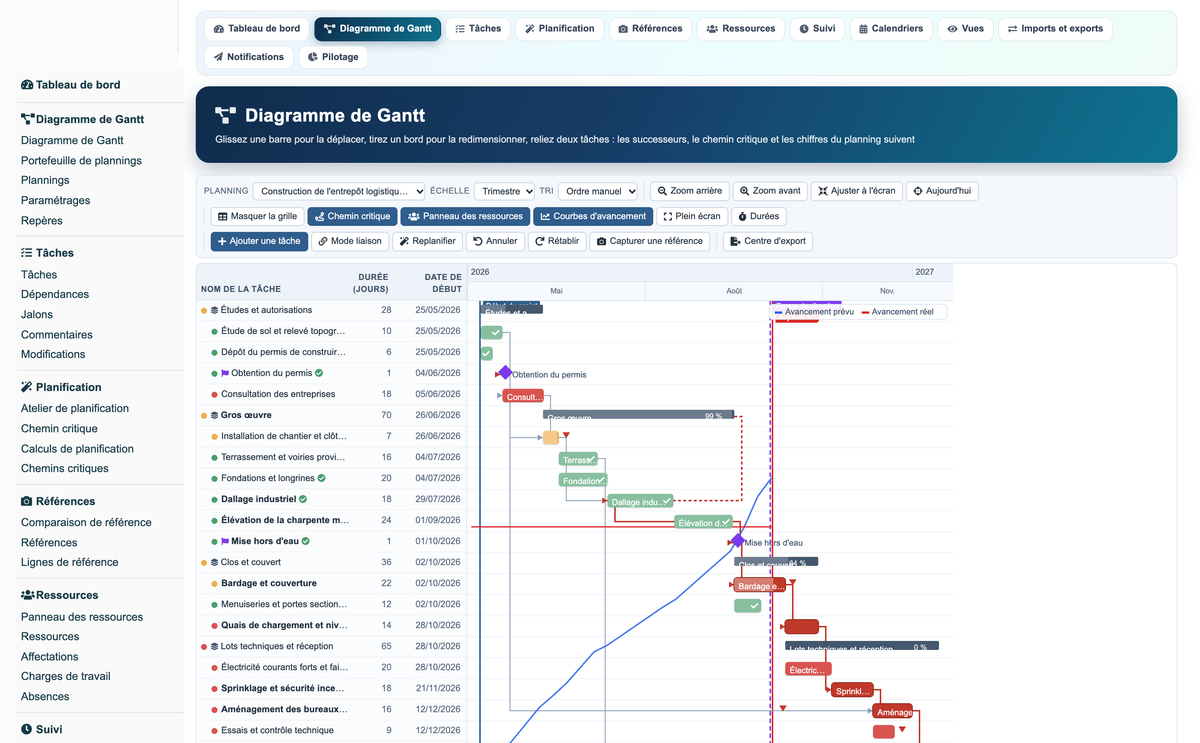Click sidebar Diagramme de Gantt section icon
Screen dimensions: 1200x743
(27, 119)
